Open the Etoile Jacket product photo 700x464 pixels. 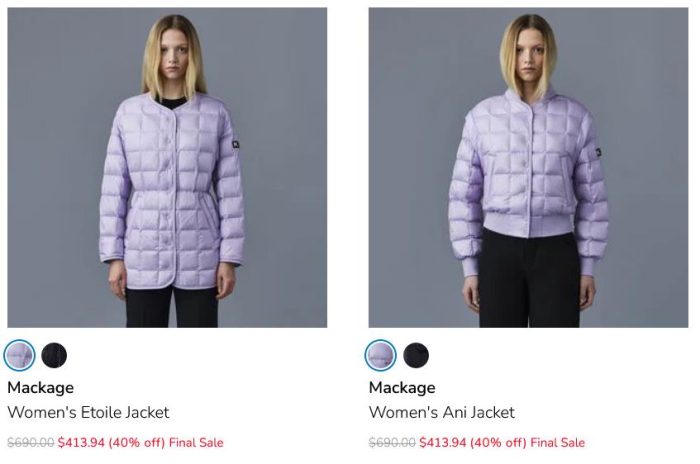(167, 167)
